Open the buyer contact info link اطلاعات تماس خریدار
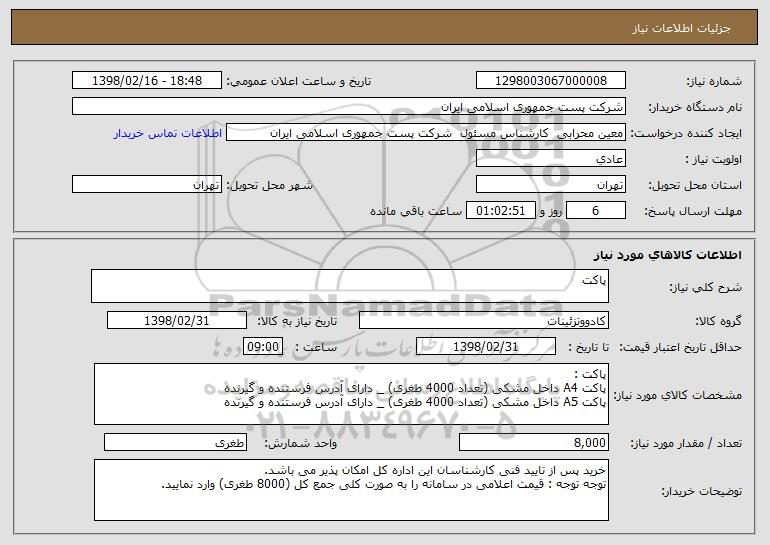Screen dimensions: 770x545 (x=168, y=134)
